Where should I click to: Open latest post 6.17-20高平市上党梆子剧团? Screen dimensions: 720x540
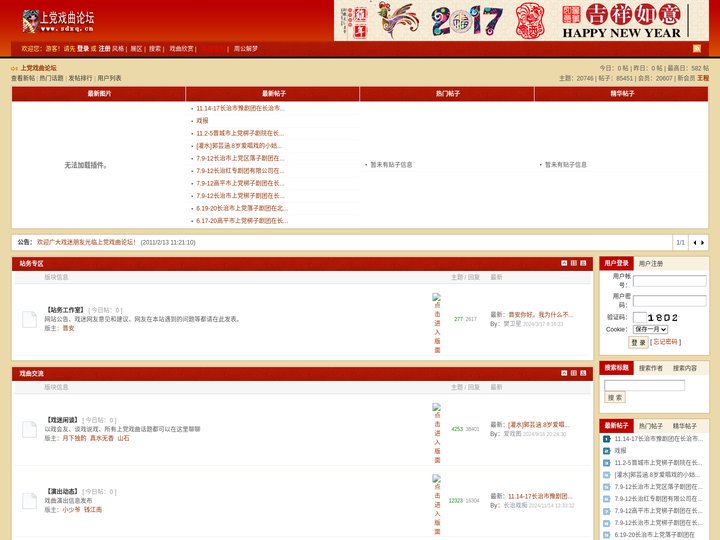242,220
